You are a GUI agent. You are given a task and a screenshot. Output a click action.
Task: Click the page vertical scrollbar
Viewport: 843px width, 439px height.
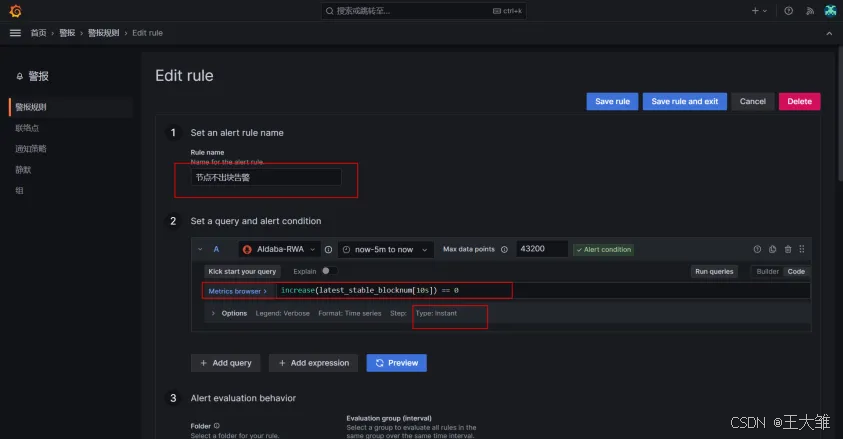coord(840,113)
